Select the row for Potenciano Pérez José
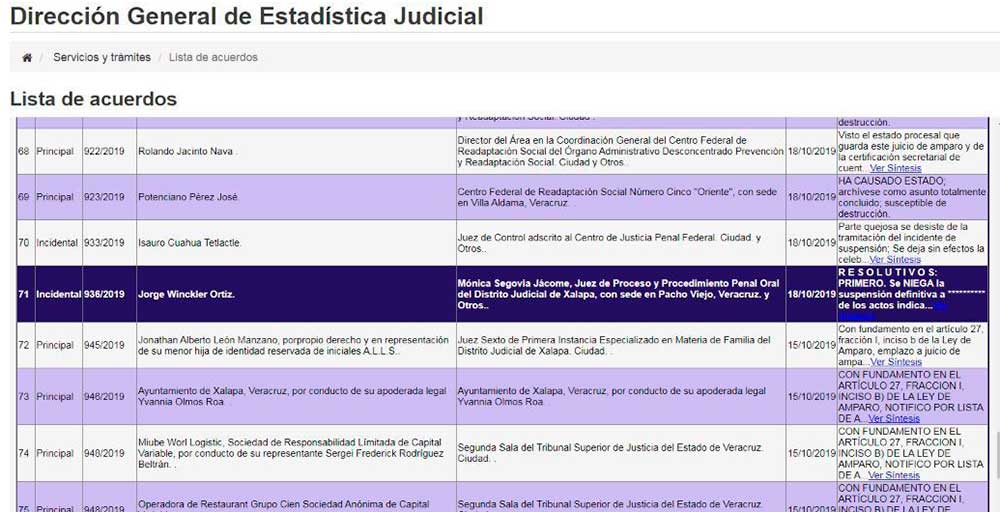Image resolution: width=1000 pixels, height=512 pixels. tap(189, 197)
